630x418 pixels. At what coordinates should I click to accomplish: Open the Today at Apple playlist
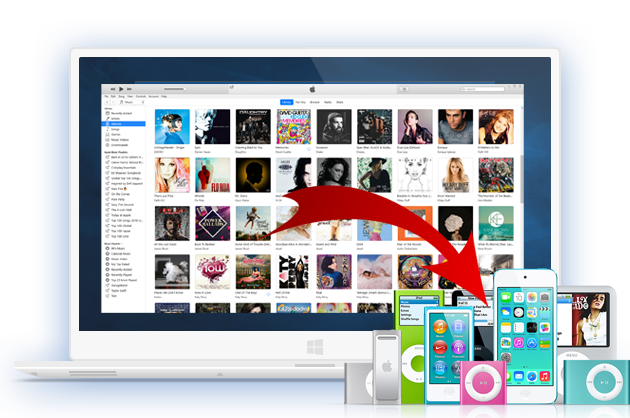point(121,215)
